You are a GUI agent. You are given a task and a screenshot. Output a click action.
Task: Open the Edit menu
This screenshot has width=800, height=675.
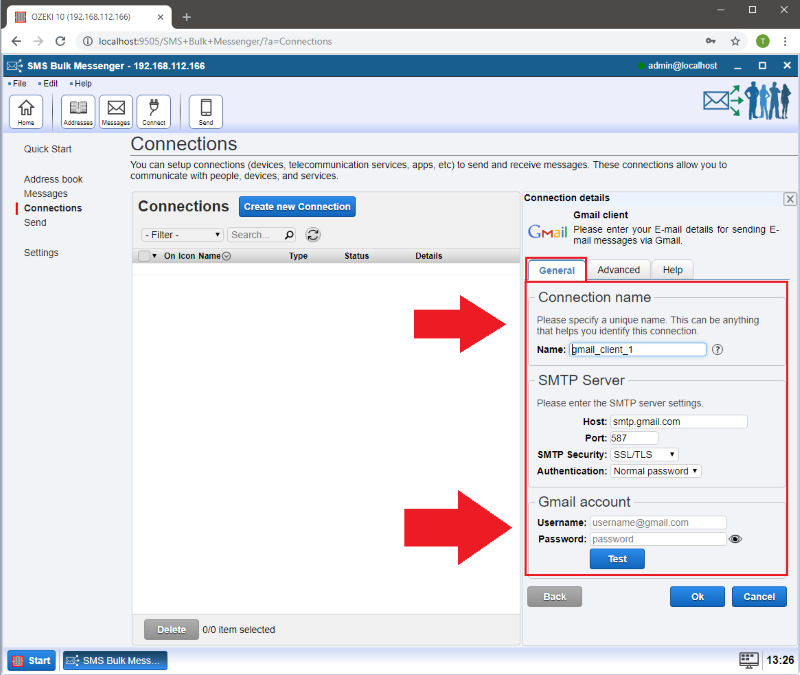point(50,83)
